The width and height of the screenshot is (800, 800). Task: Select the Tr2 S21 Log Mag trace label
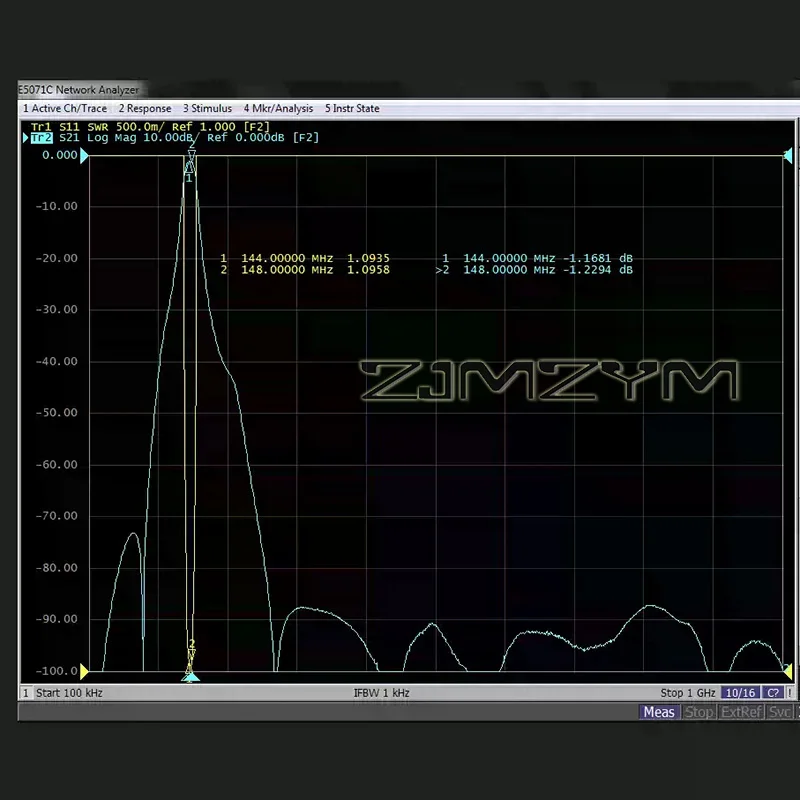[x=174, y=138]
